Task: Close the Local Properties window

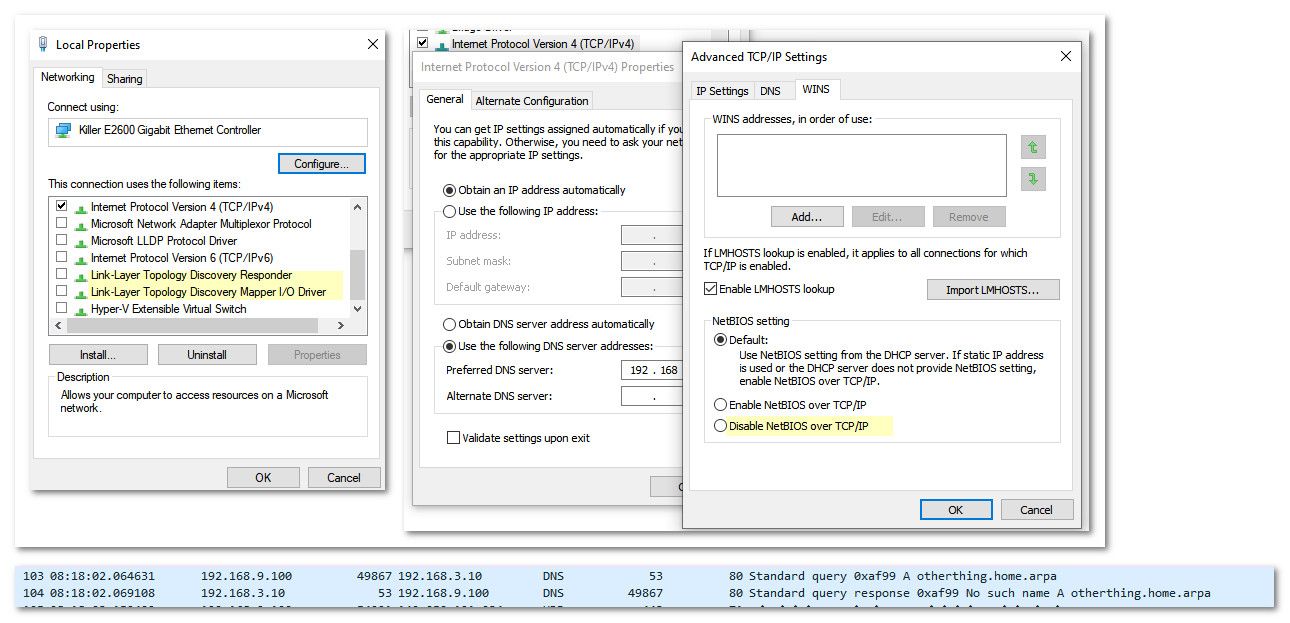Action: [372, 44]
